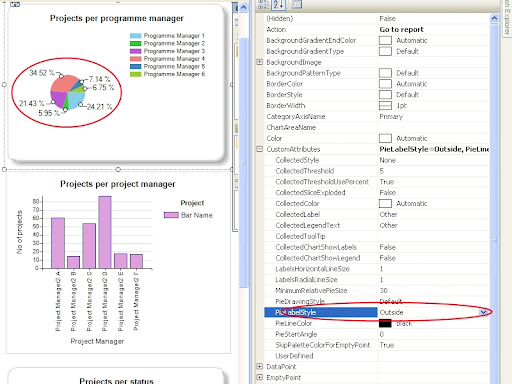Click the PieDrawingStyle property

tap(300, 301)
